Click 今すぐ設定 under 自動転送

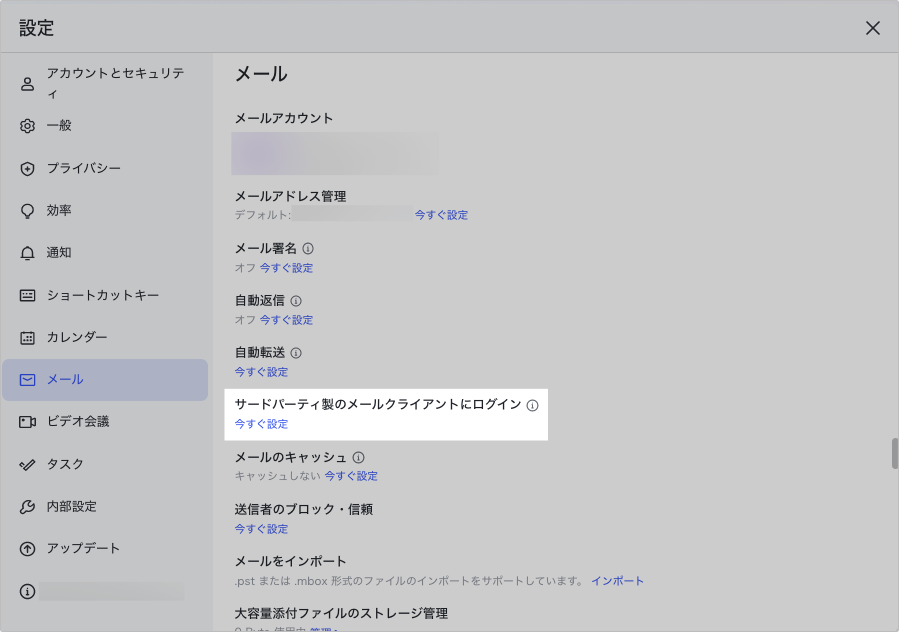pos(261,372)
